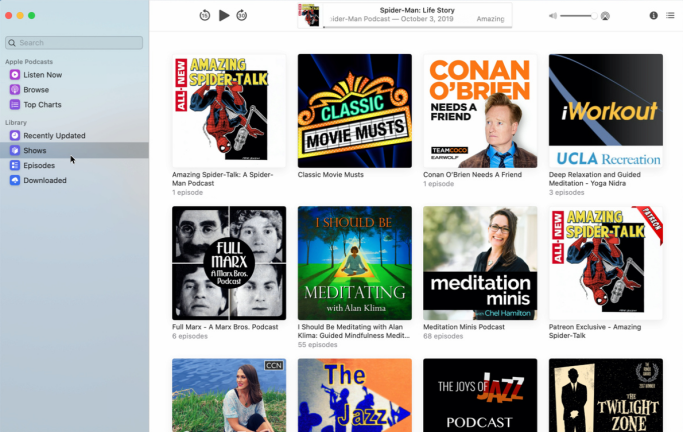Screen dimensions: 683x432
Task: Click the Downloaded cloud icon
Action: (x=15, y=180)
